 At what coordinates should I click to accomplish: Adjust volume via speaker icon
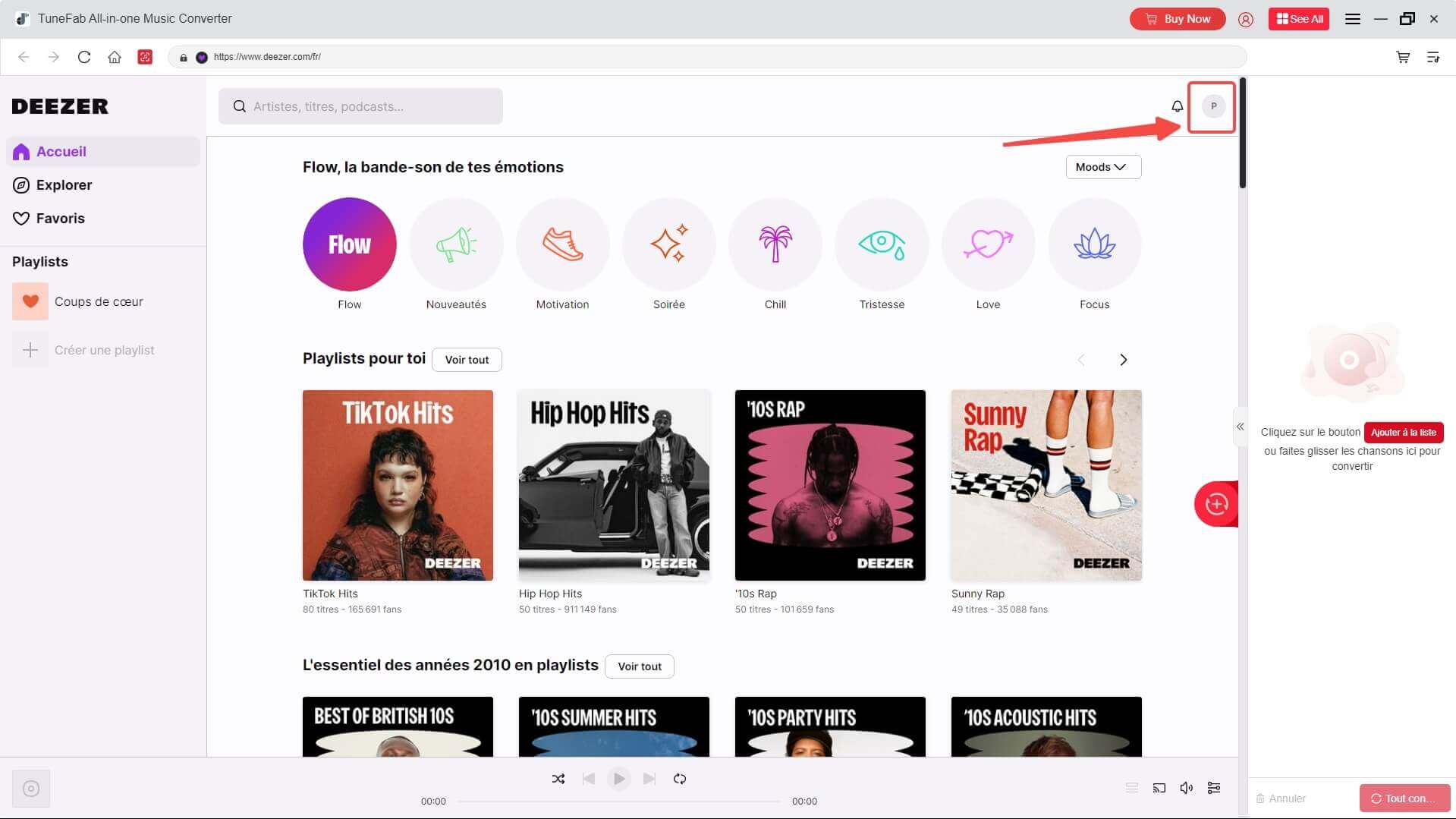tap(1187, 788)
